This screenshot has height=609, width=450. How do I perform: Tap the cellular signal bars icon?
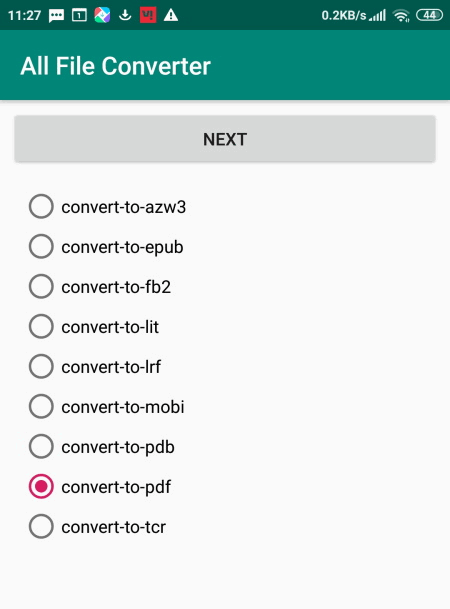378,16
